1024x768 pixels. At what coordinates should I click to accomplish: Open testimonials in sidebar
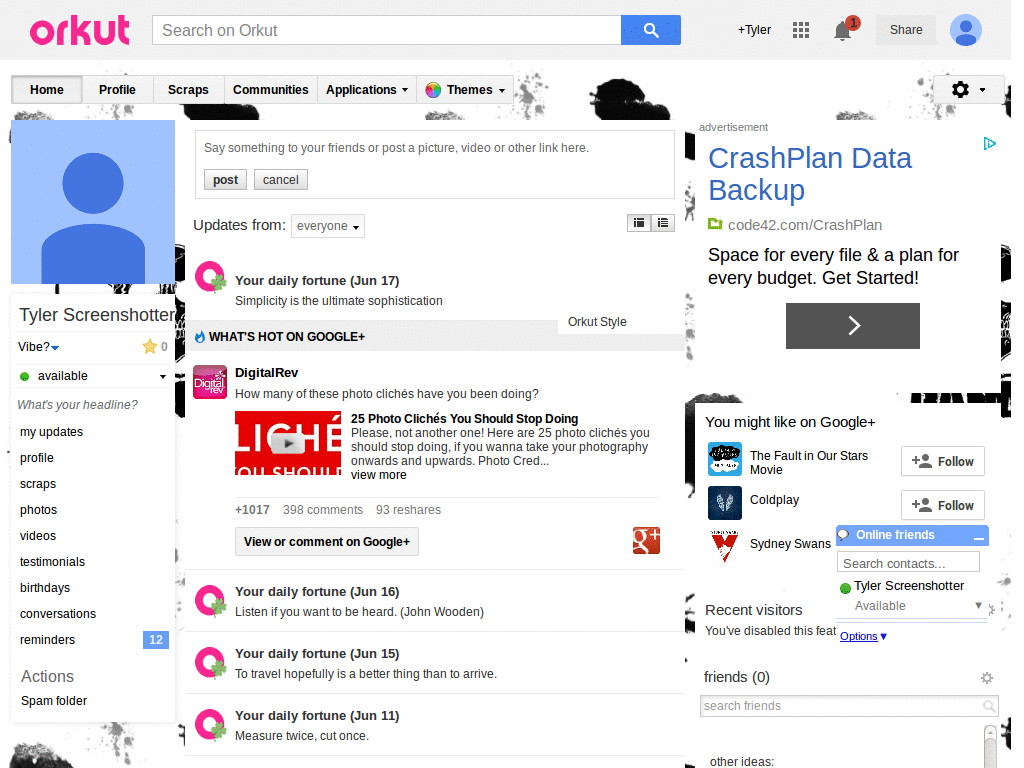click(x=52, y=562)
